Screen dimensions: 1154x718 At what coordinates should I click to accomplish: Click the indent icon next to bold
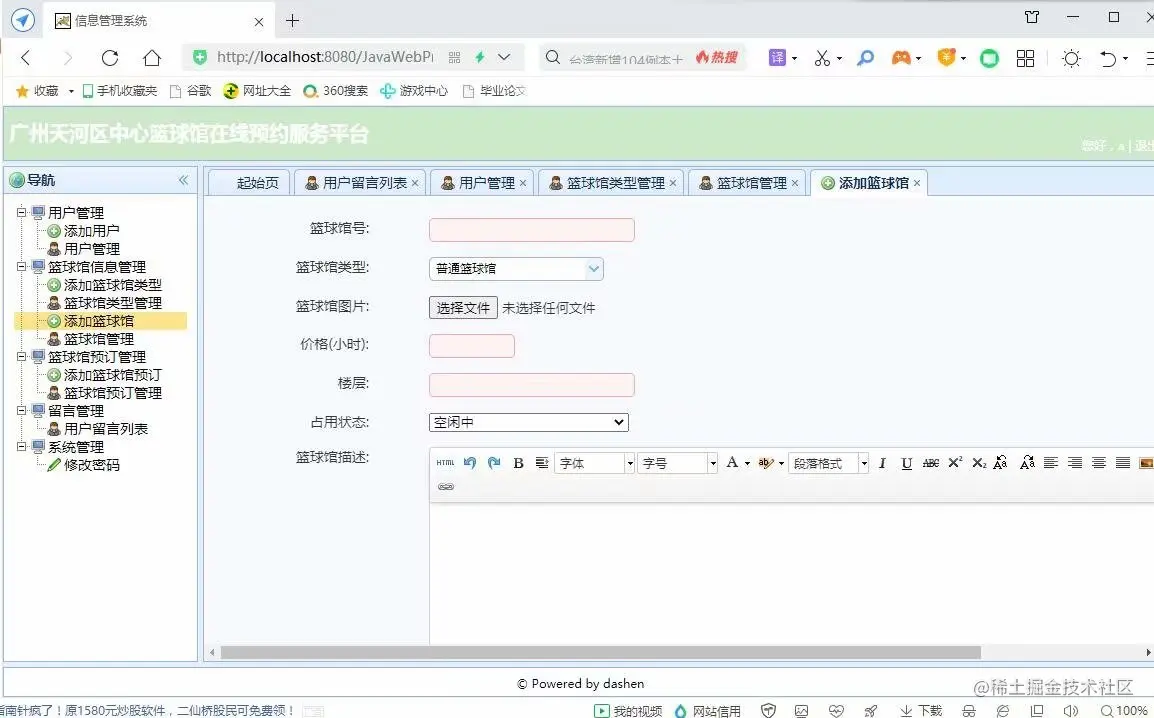pos(542,463)
